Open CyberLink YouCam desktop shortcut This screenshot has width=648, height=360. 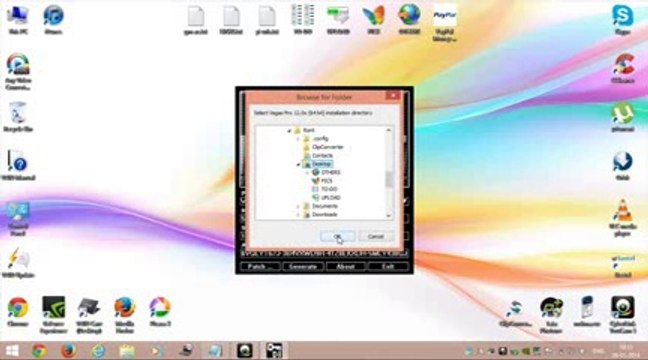tap(623, 314)
